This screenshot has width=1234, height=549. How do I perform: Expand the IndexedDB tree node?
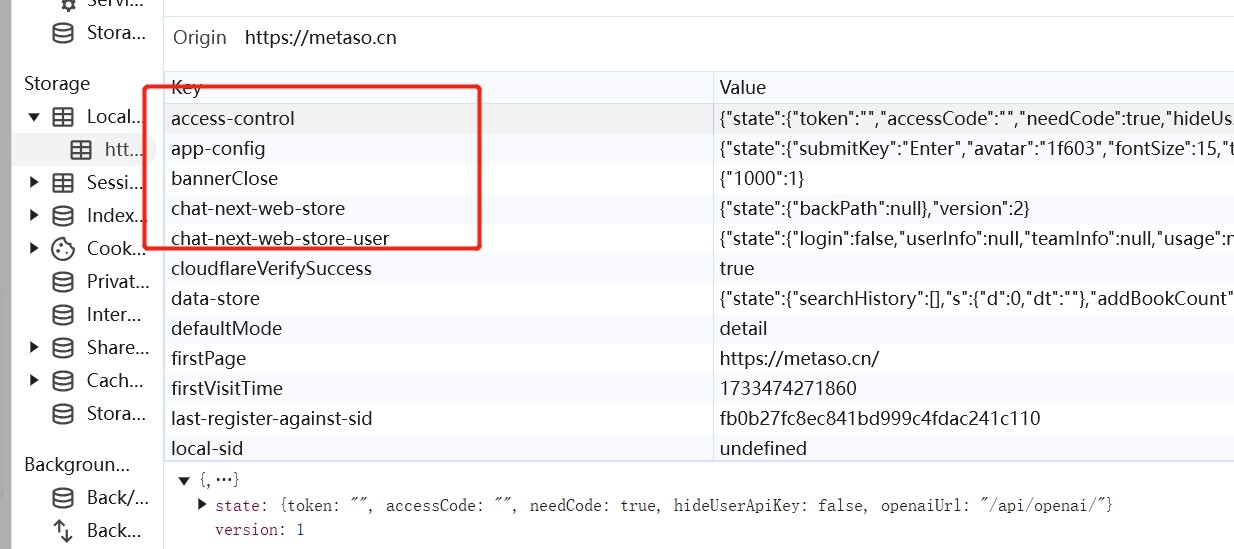[x=34, y=216]
